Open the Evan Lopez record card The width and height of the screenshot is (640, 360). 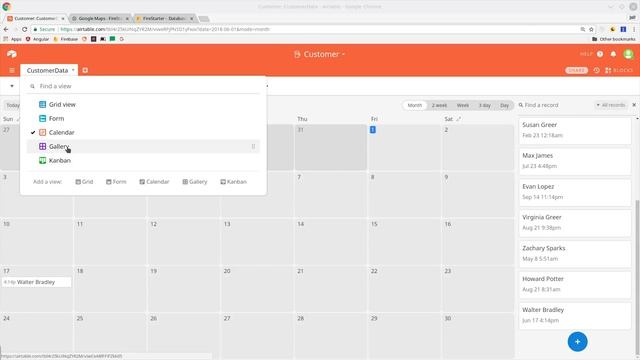click(x=575, y=192)
